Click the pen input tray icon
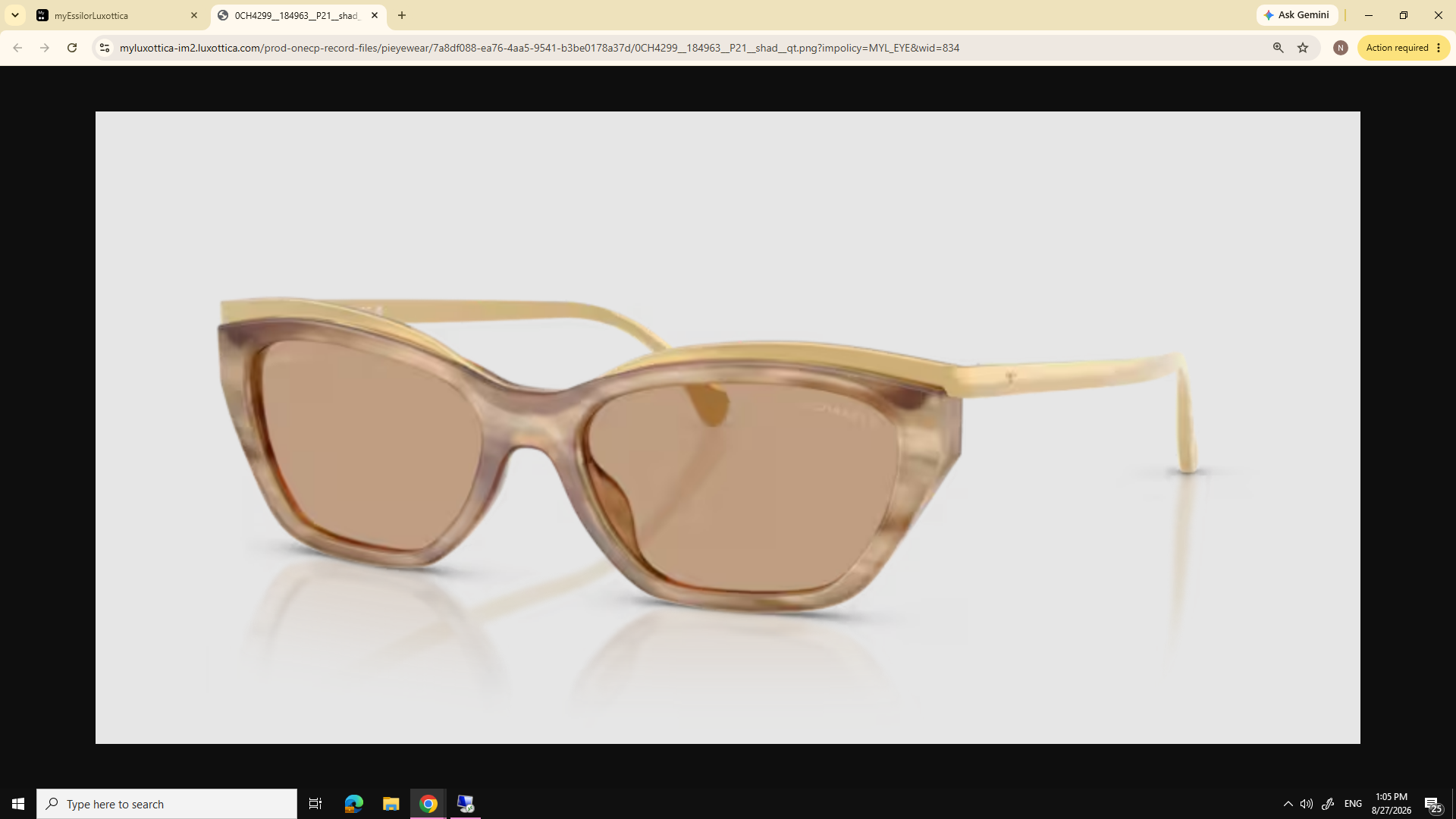Screen dimensions: 1456x819 tap(1328, 804)
